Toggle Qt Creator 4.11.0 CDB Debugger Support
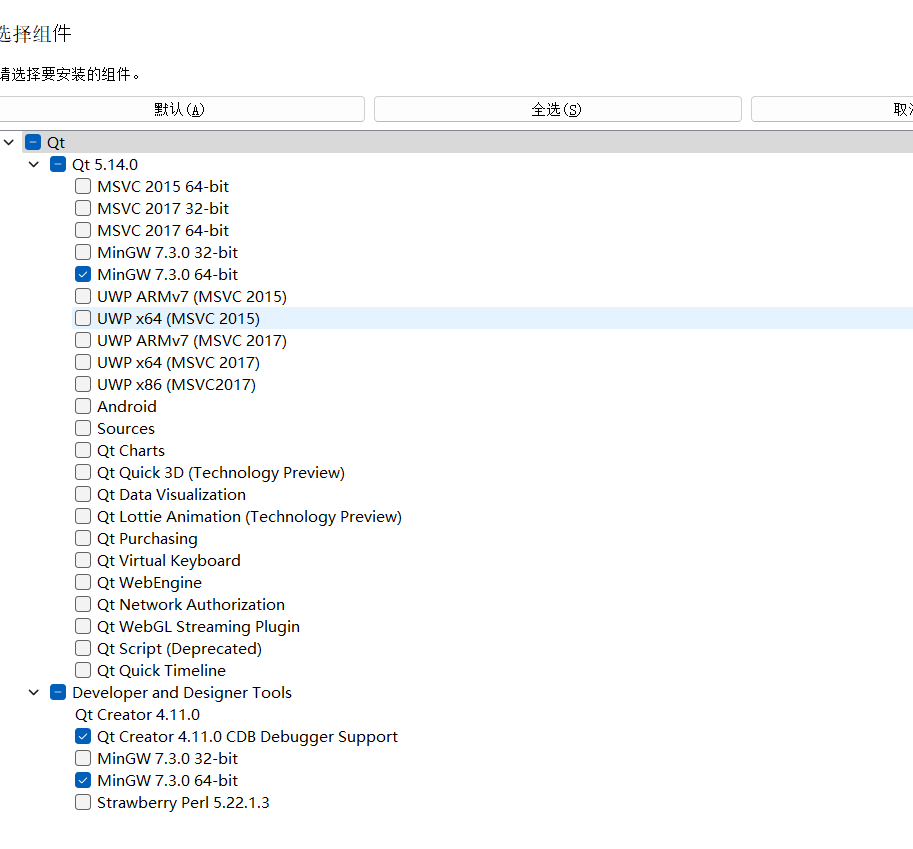Image resolution: width=913 pixels, height=849 pixels. point(83,736)
